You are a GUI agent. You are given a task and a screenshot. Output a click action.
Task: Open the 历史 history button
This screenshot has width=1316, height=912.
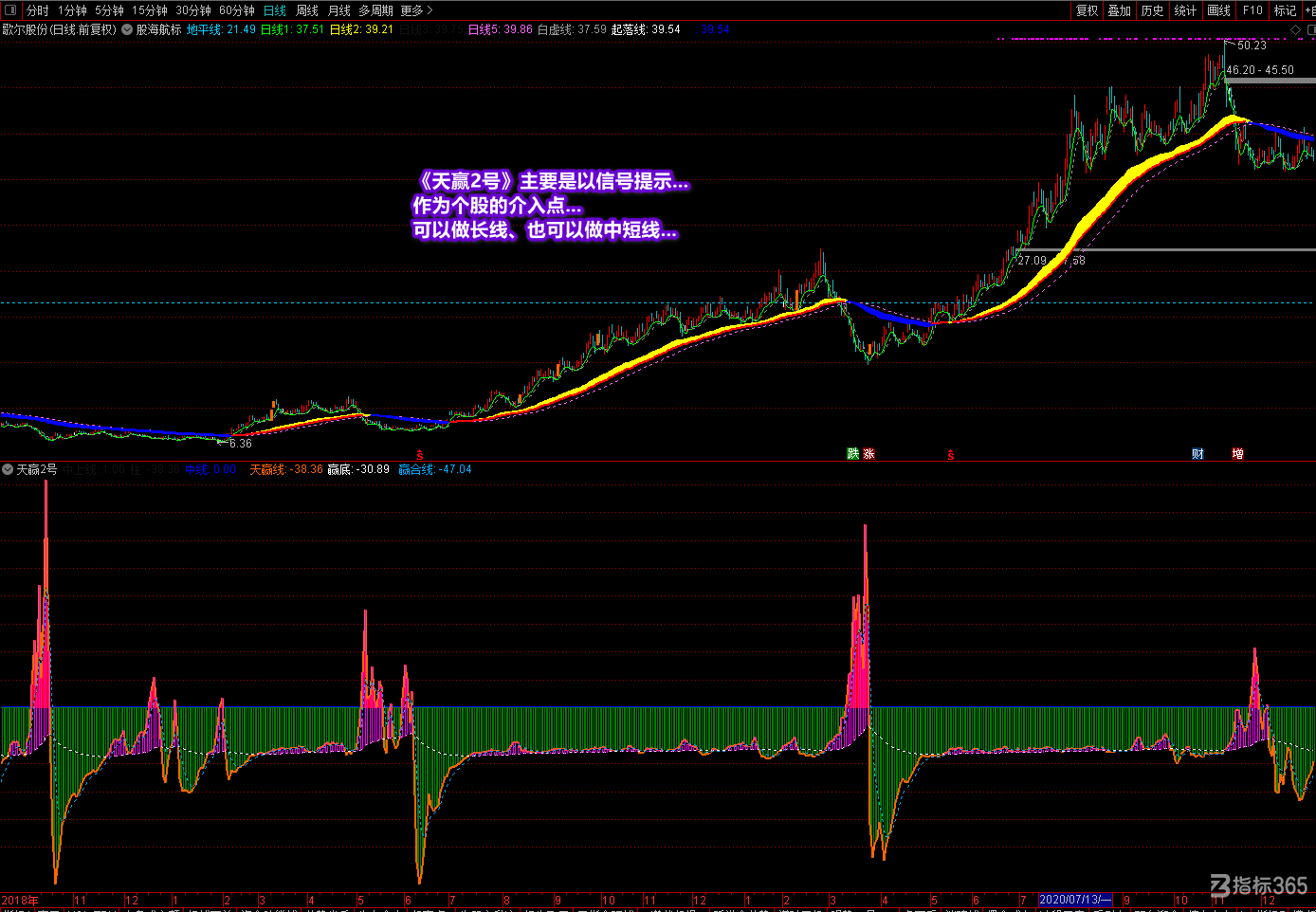coord(1153,10)
